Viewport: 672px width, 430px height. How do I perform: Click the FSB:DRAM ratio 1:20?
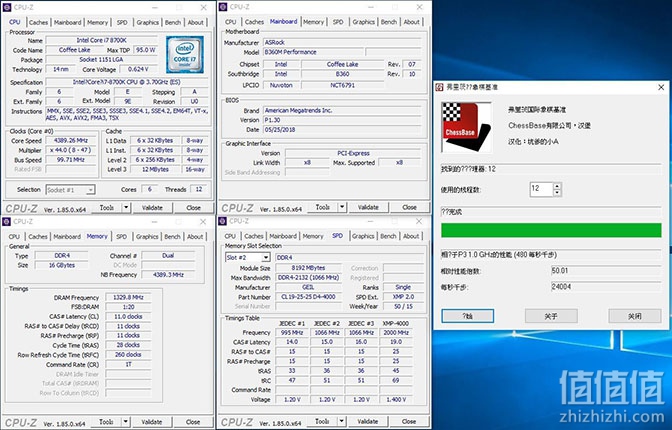tap(129, 307)
